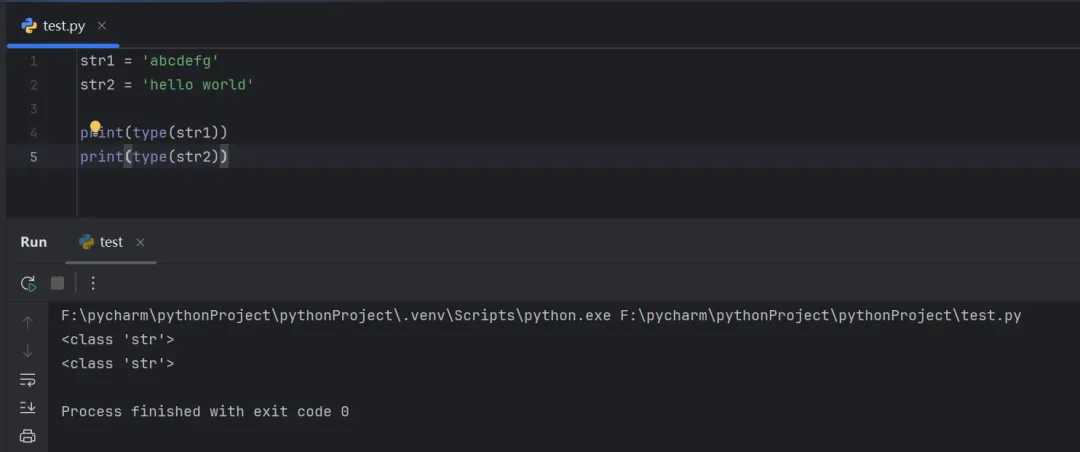Close the test.py editor tab

(102, 25)
